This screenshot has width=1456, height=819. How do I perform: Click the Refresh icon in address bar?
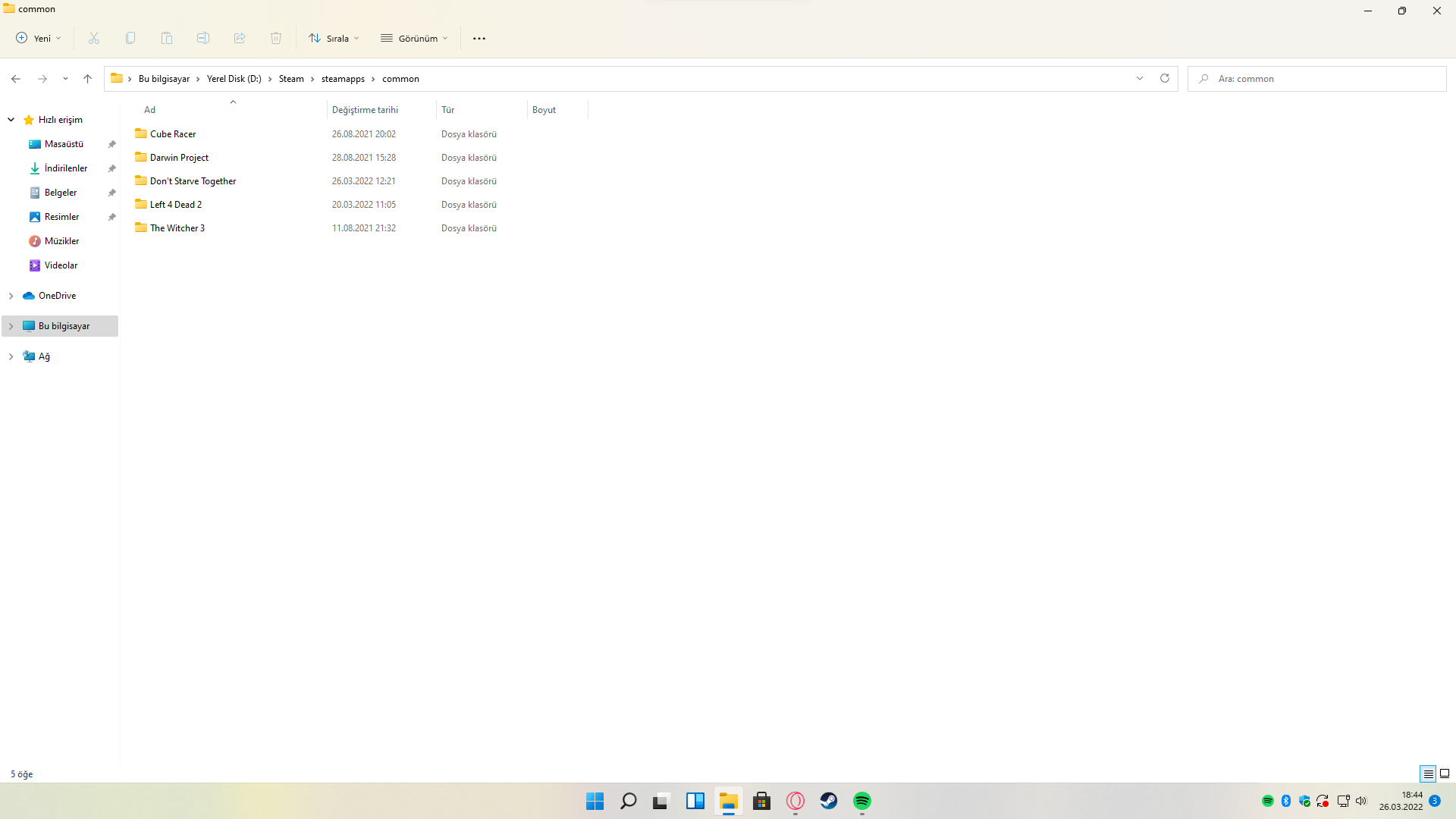[x=1165, y=78]
